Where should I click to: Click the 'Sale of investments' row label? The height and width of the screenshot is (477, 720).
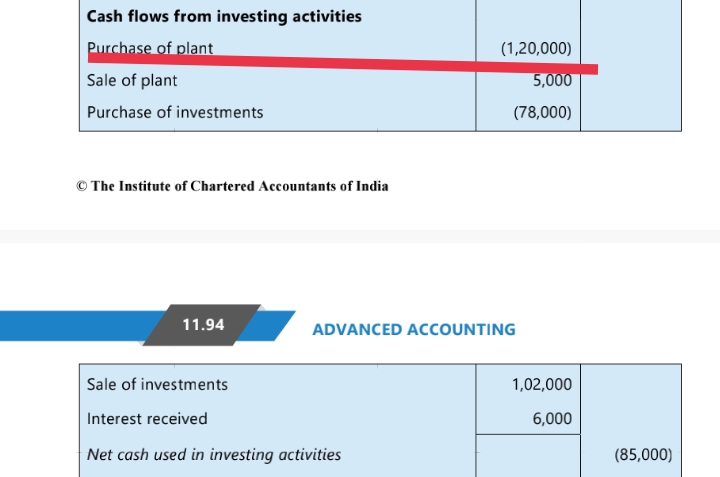point(157,384)
